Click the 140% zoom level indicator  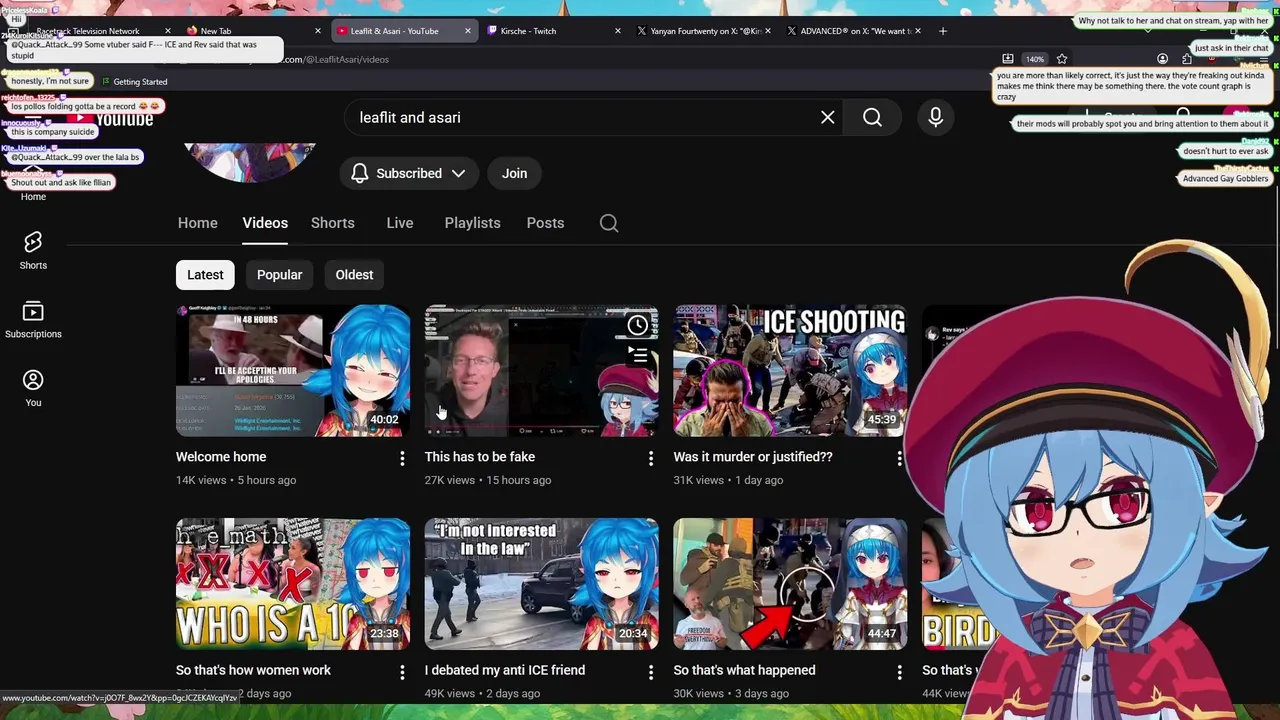click(1034, 59)
